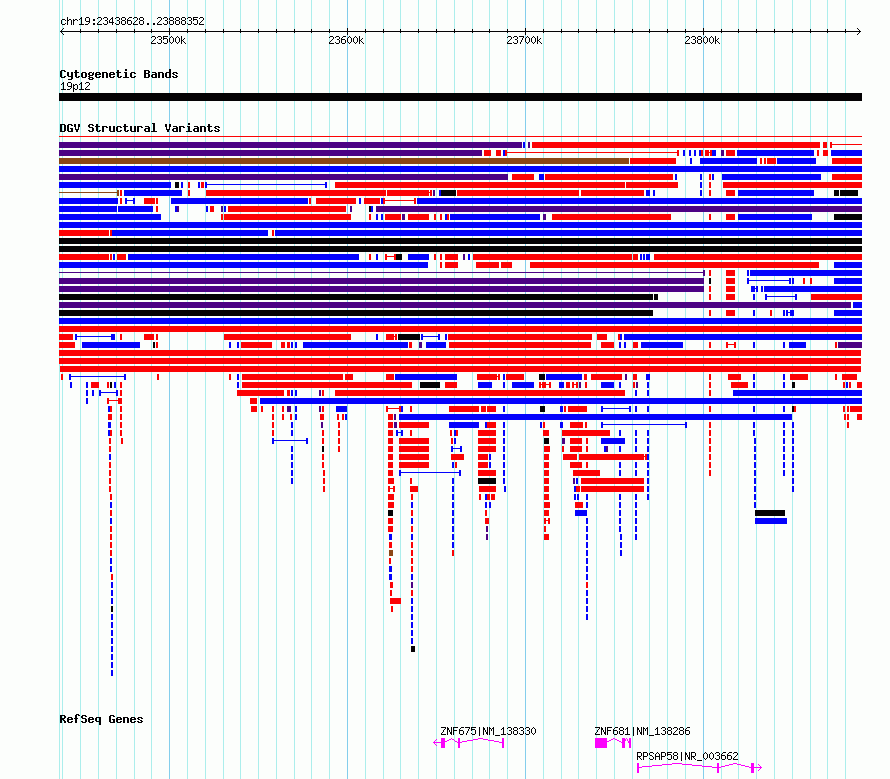This screenshot has width=890, height=779.
Task: Click the 23700k ruler tick label
Action: (524, 40)
